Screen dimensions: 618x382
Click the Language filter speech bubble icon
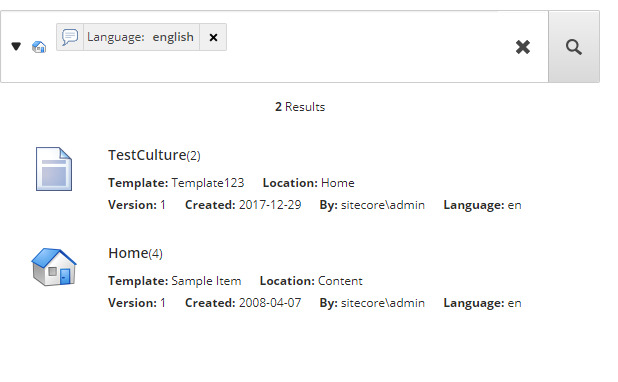(70, 37)
